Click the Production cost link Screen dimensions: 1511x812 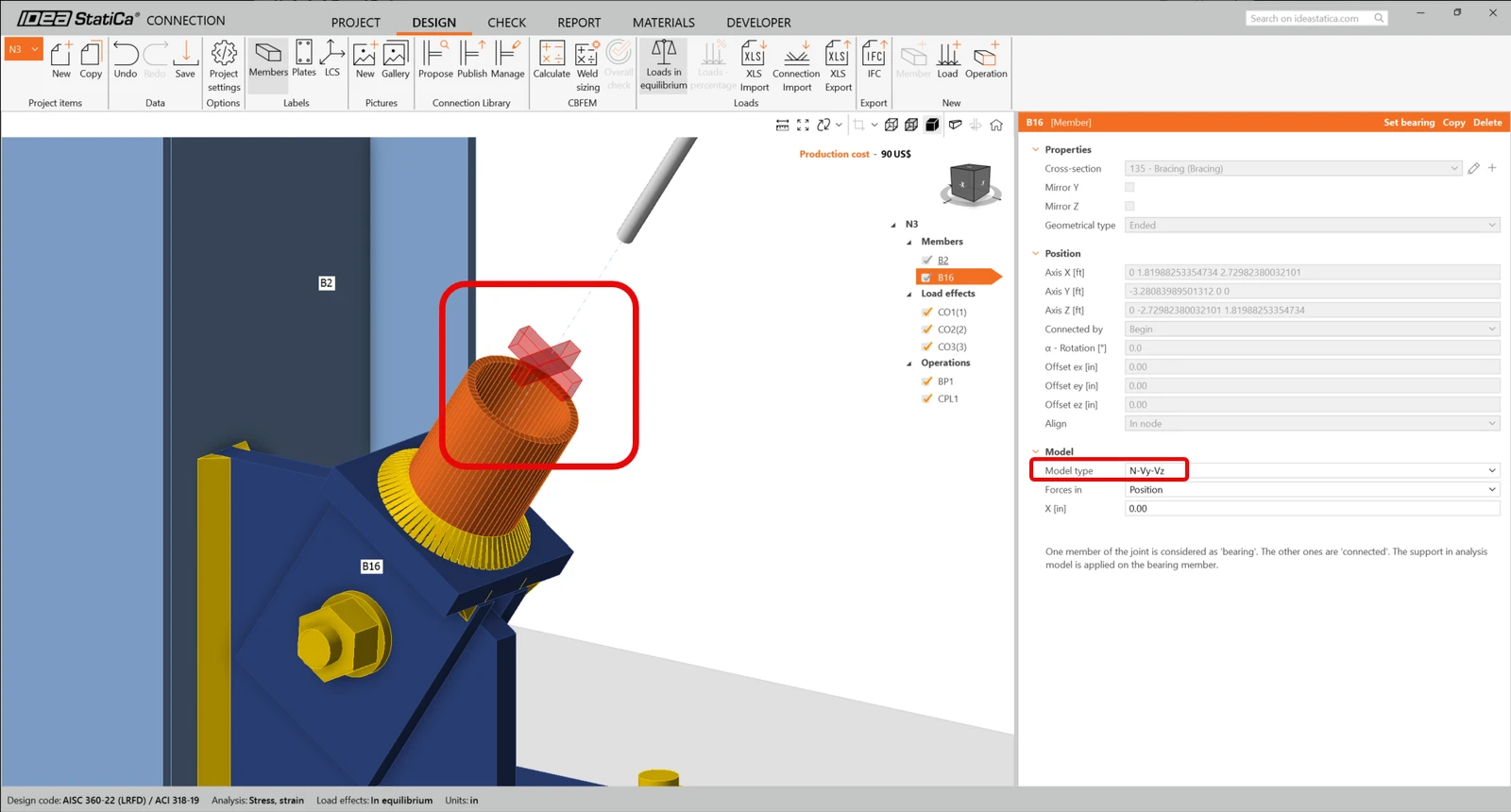[834, 154]
